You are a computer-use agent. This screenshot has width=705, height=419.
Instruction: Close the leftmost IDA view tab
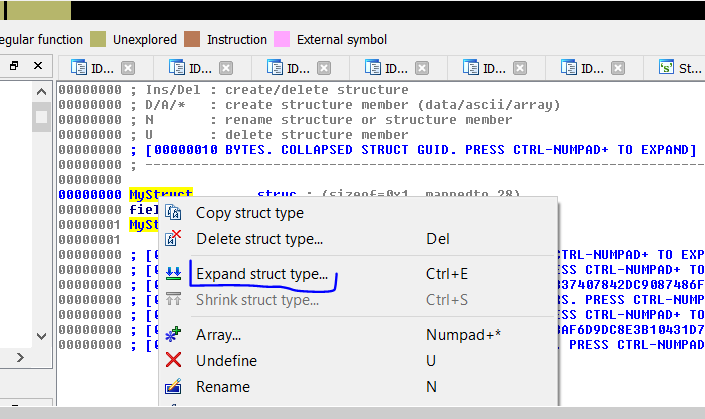[x=128, y=69]
